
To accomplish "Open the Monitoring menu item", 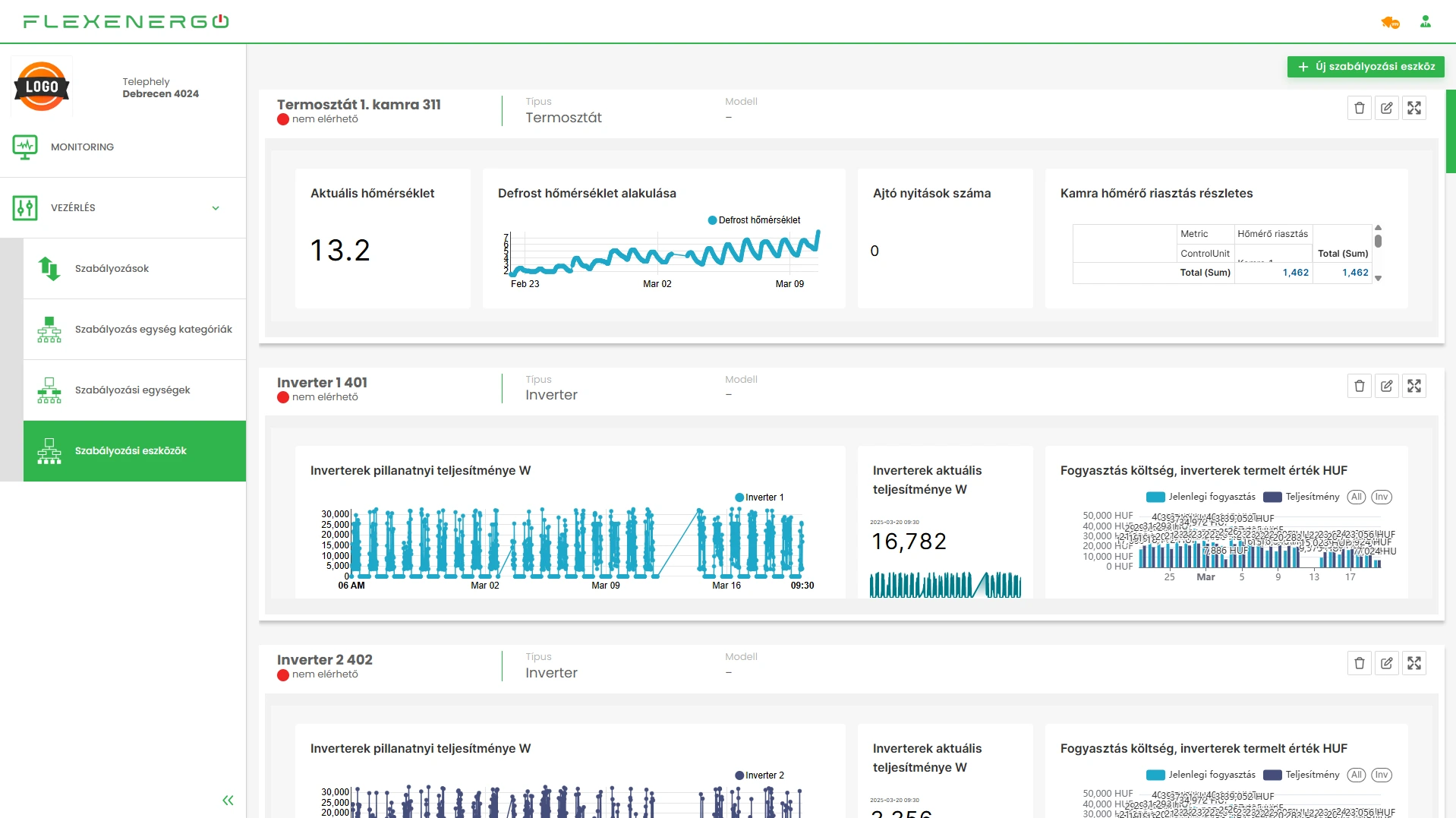I will (x=82, y=147).
